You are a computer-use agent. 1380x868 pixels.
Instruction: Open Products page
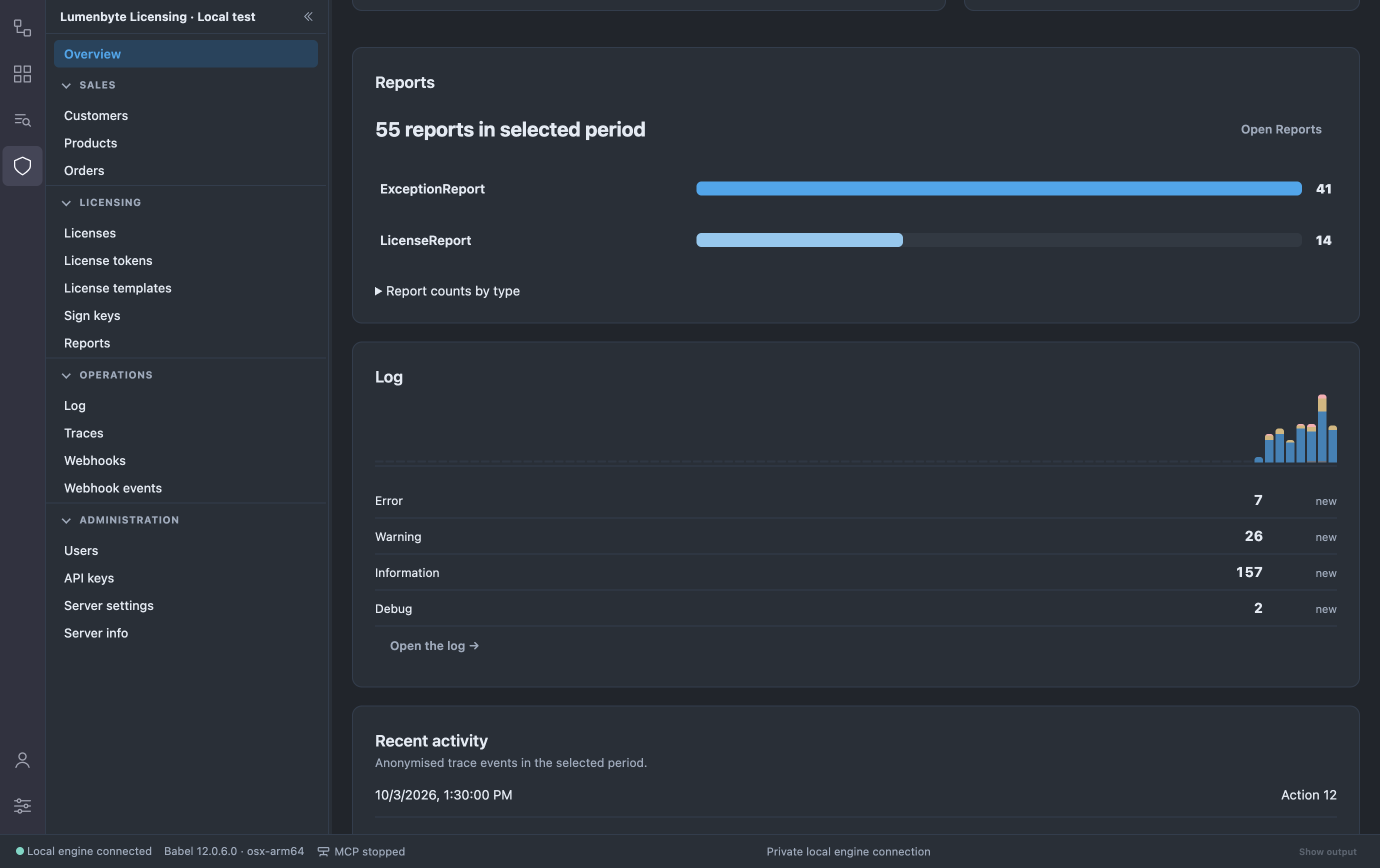185,143
